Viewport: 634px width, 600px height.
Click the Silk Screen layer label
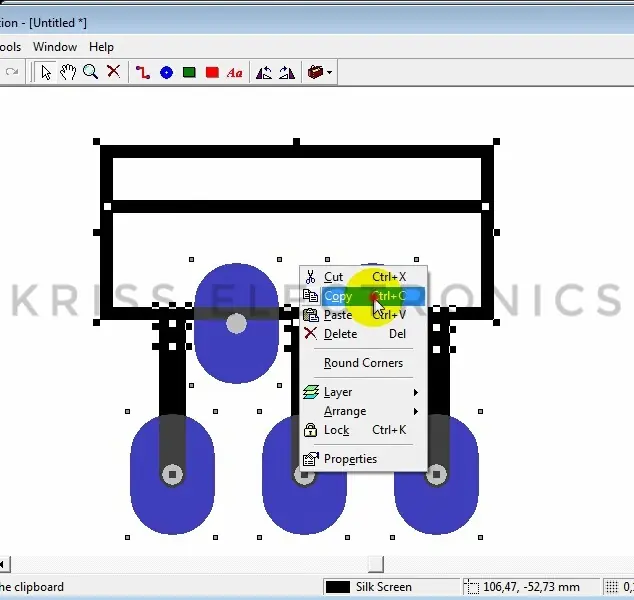pyautogui.click(x=383, y=587)
